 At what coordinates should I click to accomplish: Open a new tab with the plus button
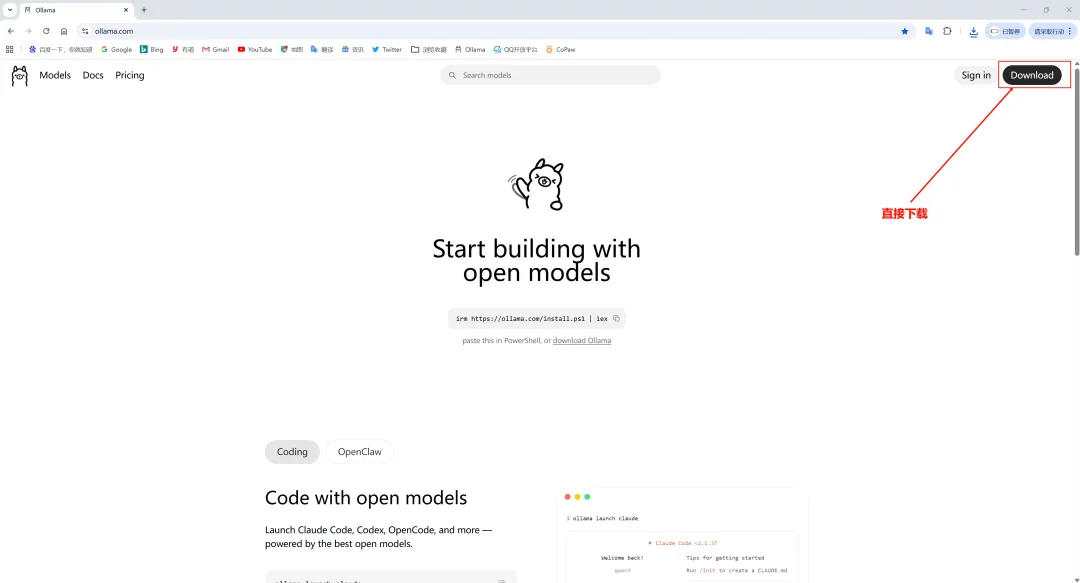tap(144, 10)
